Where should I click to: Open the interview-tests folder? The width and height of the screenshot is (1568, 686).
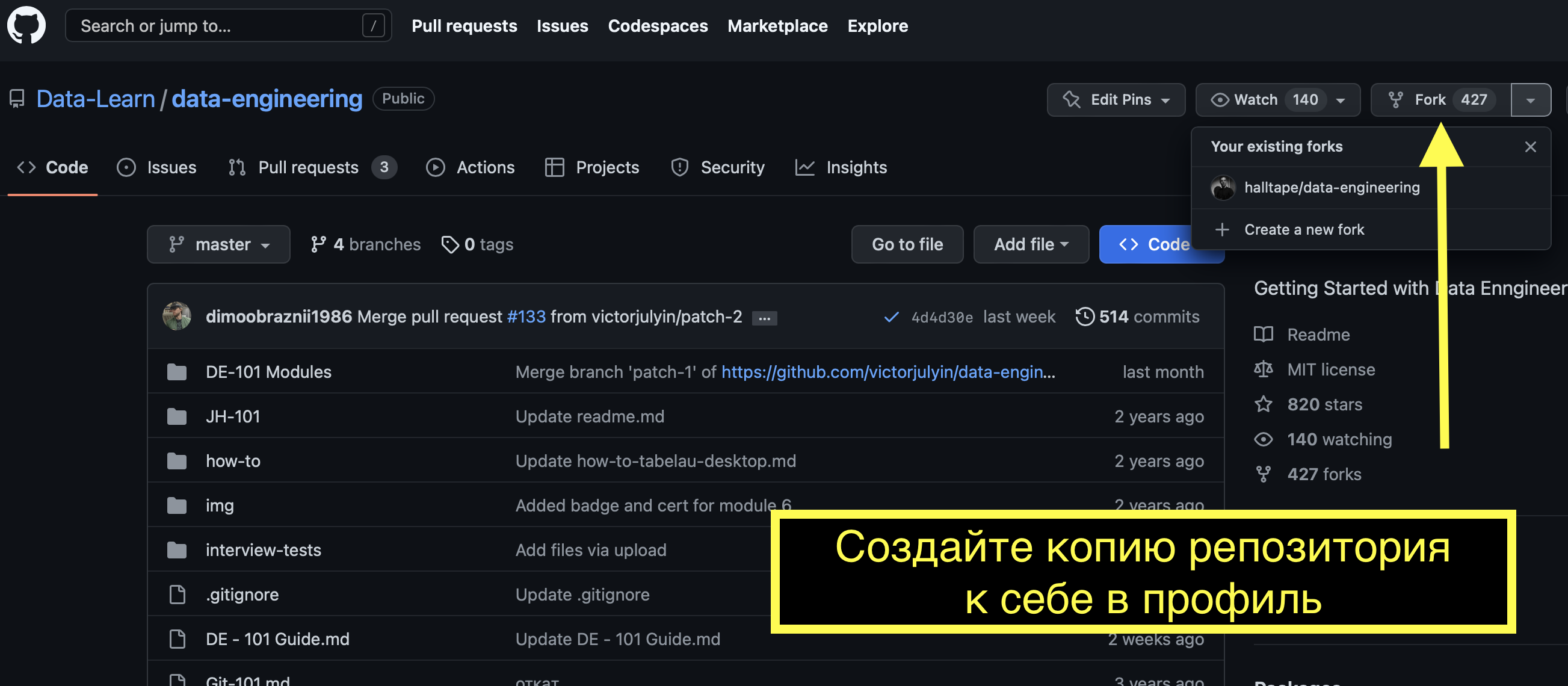(263, 549)
